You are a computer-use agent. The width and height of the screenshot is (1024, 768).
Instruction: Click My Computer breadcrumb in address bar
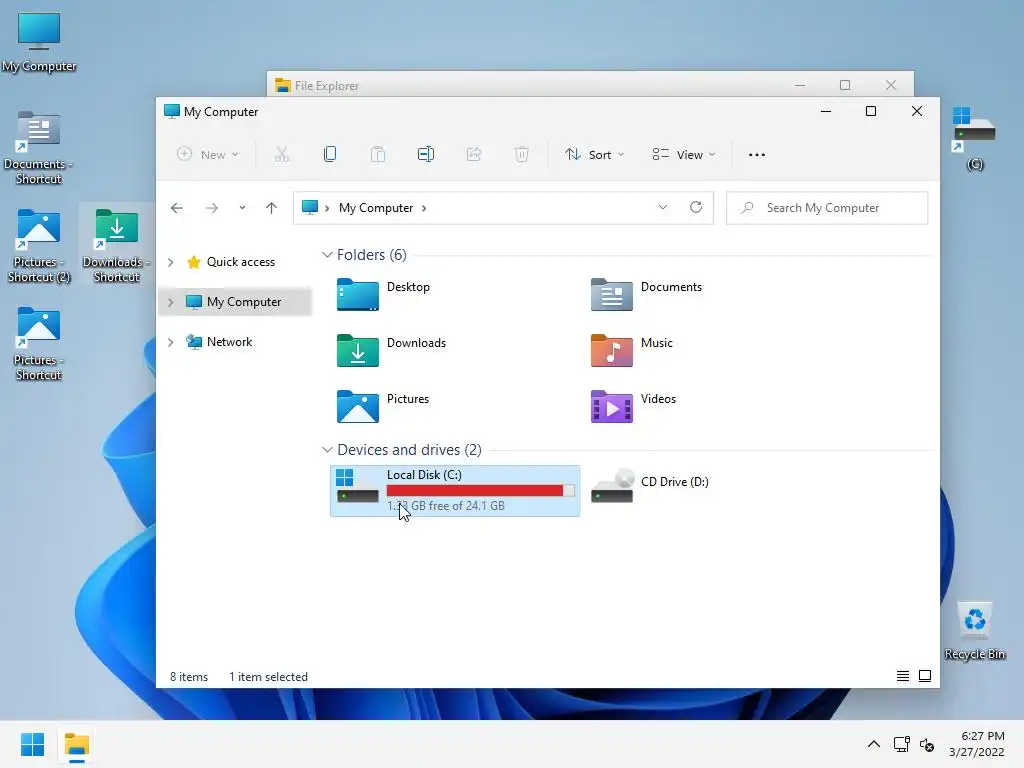coord(376,208)
